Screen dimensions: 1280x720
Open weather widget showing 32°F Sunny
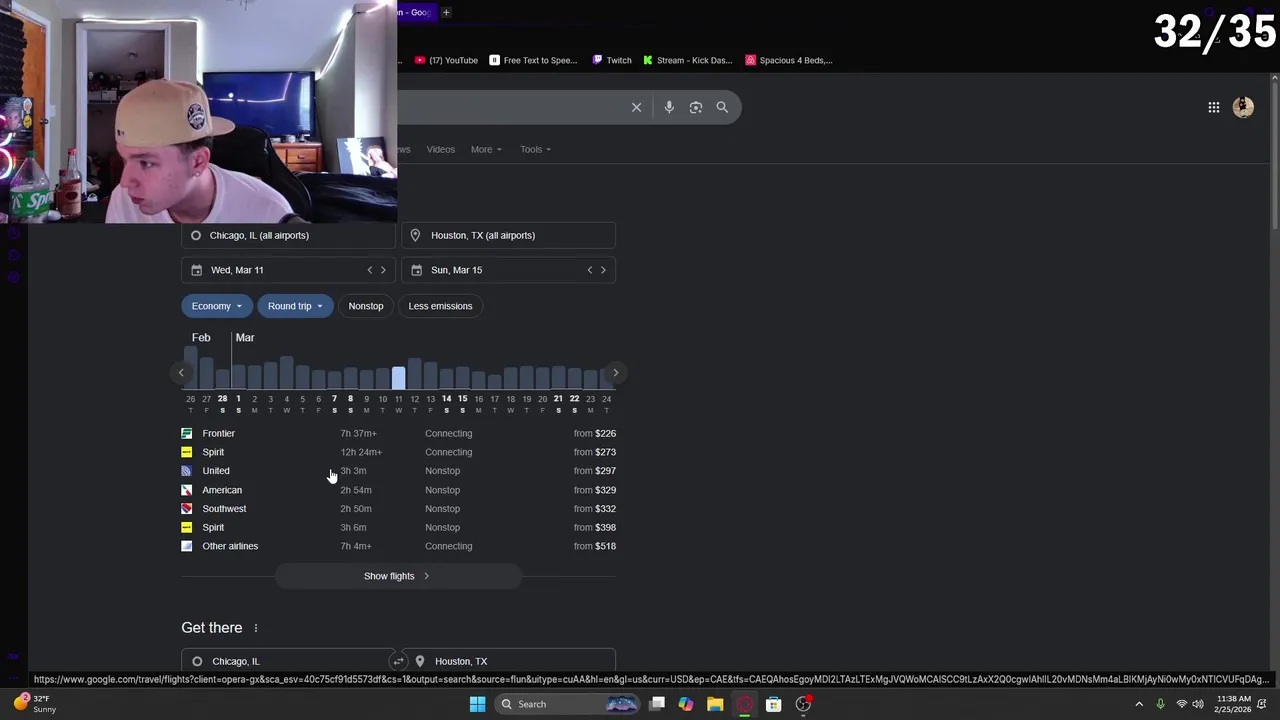(x=36, y=704)
